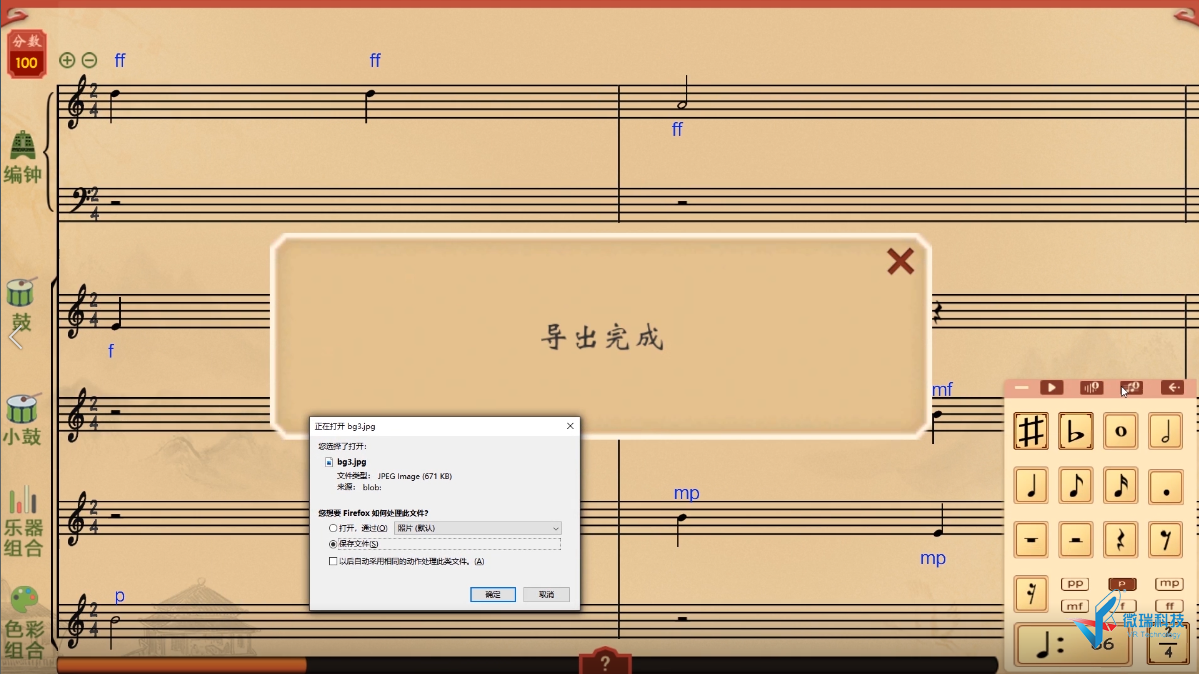Screen dimensions: 1199x674
Task: Minimize the note palette panel
Action: (x=1021, y=388)
